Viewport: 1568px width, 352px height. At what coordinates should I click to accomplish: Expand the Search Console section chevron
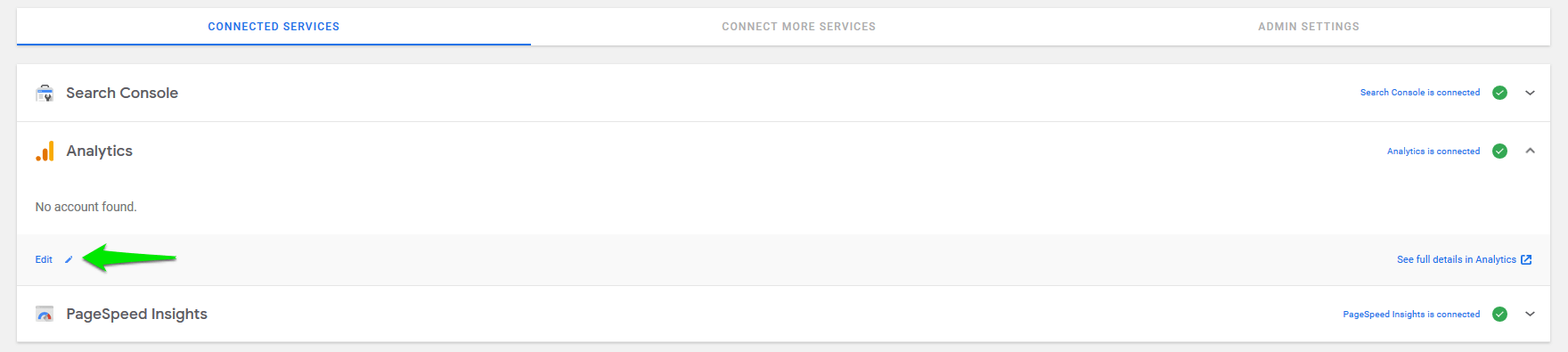click(x=1530, y=93)
